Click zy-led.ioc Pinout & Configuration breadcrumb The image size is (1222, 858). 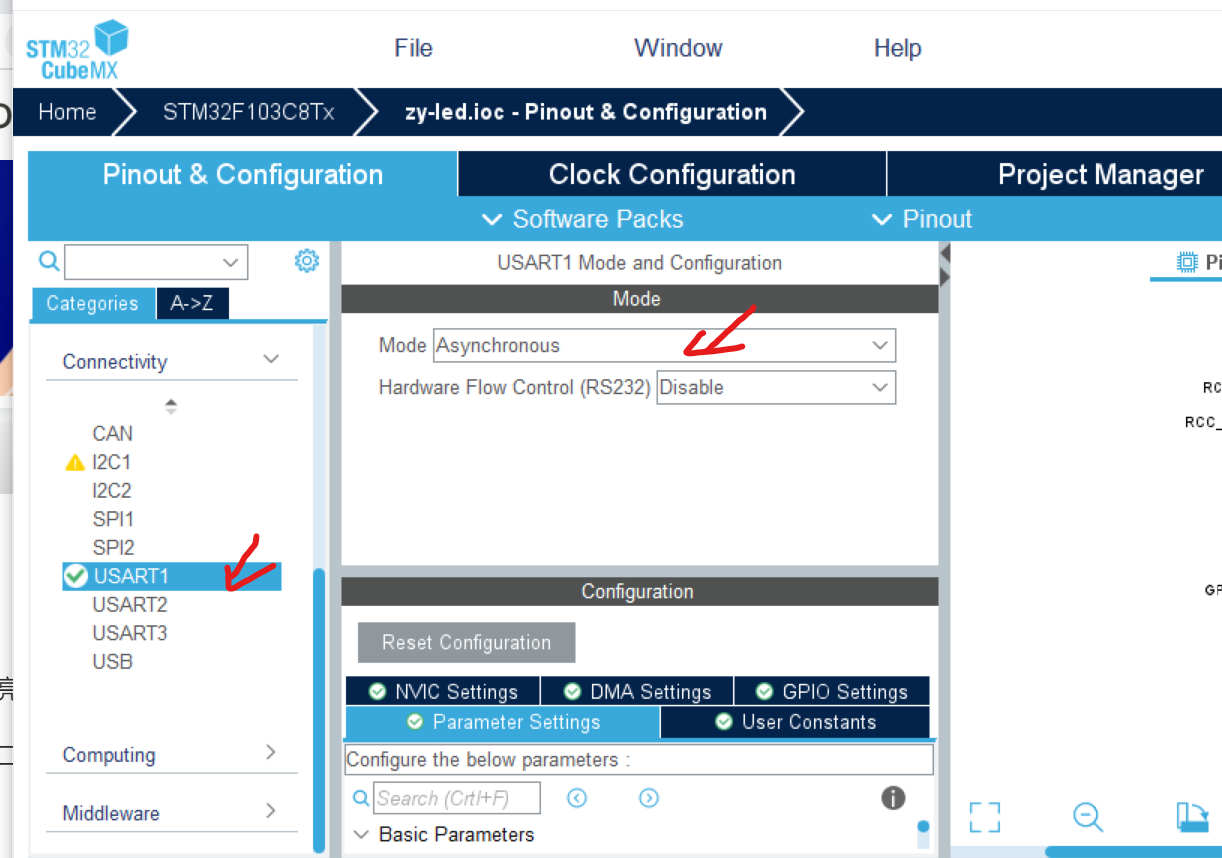585,112
